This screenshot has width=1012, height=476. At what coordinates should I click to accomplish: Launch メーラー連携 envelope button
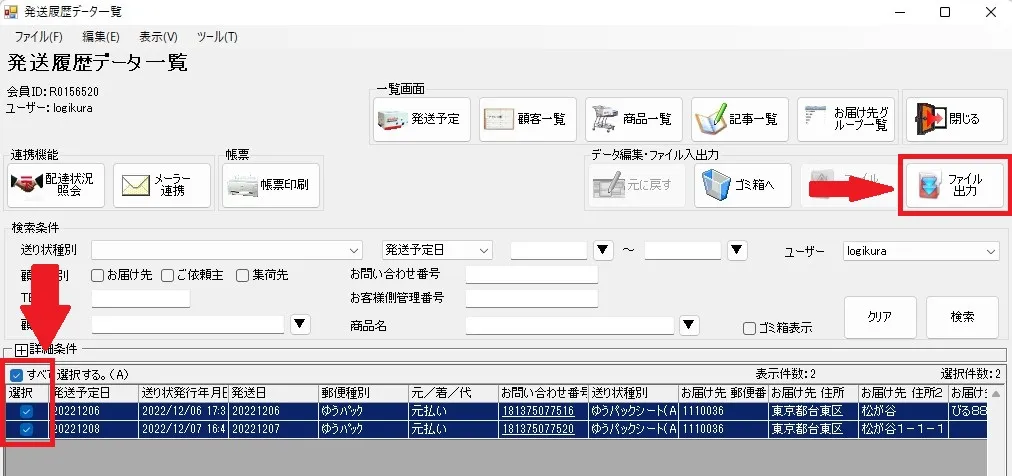(x=162, y=185)
